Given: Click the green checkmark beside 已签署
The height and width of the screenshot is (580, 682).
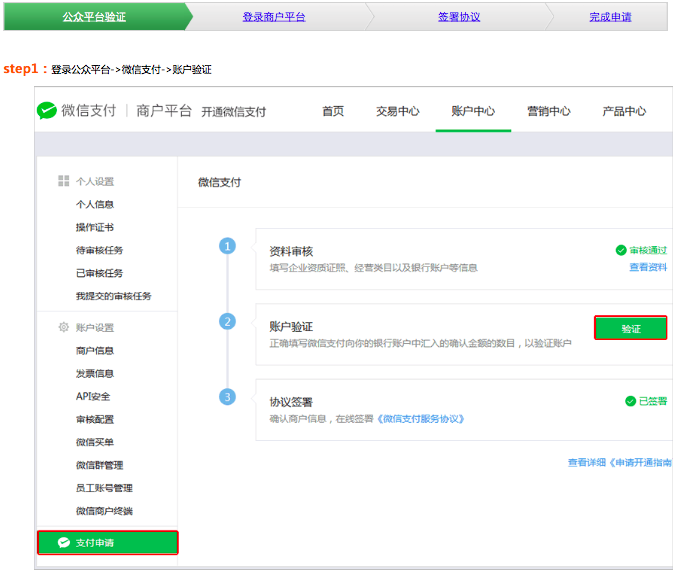Looking at the screenshot, I should click(630, 401).
